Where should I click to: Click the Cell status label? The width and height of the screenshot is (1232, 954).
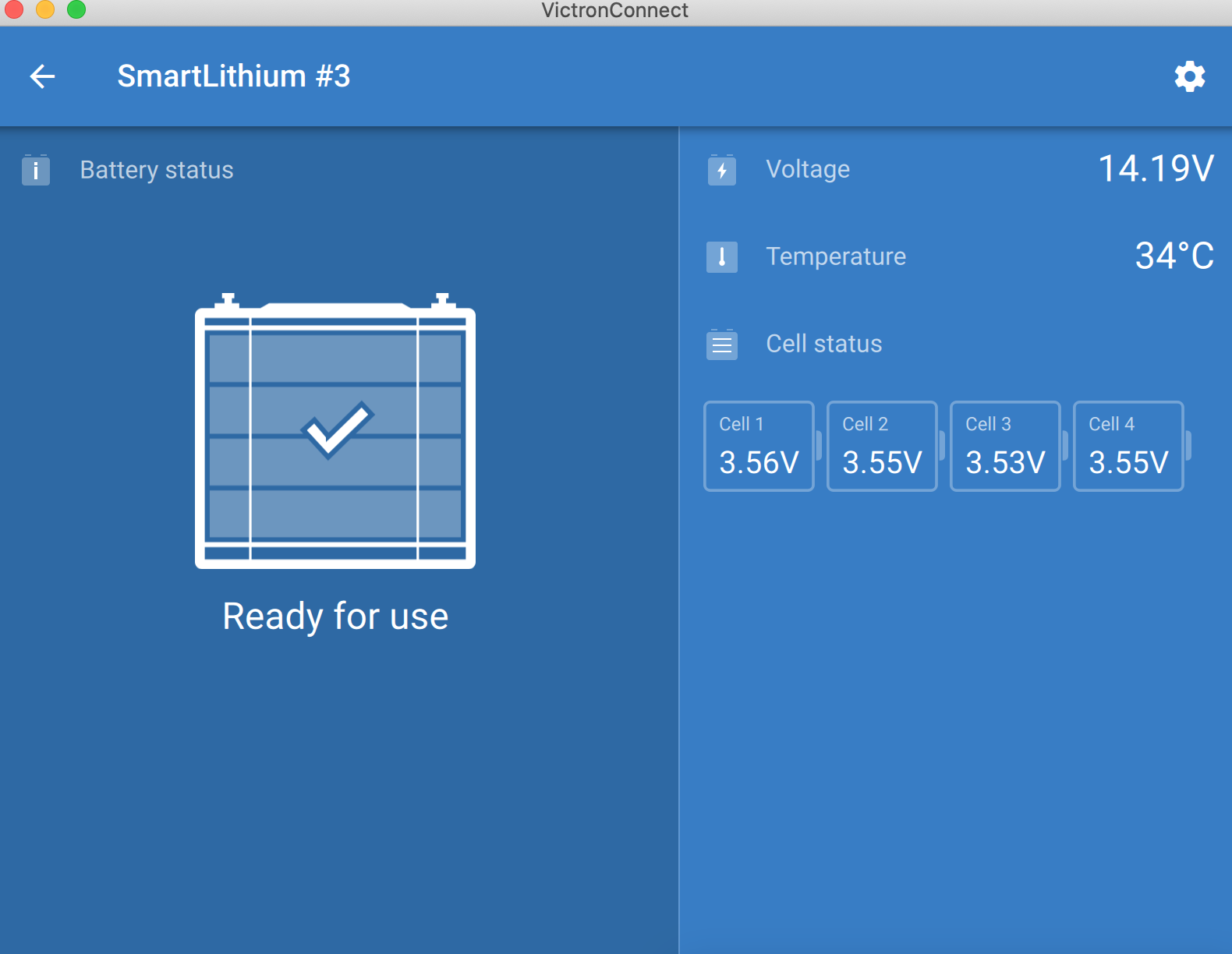[x=823, y=344]
